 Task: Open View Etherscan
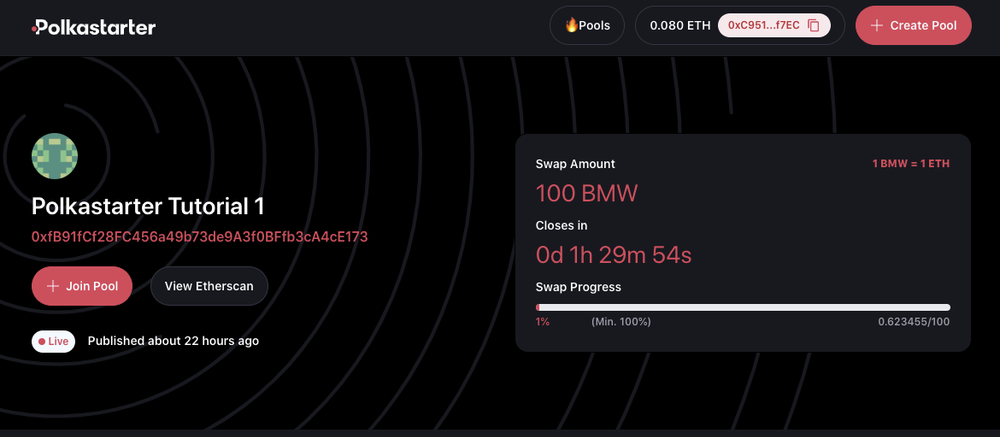209,286
